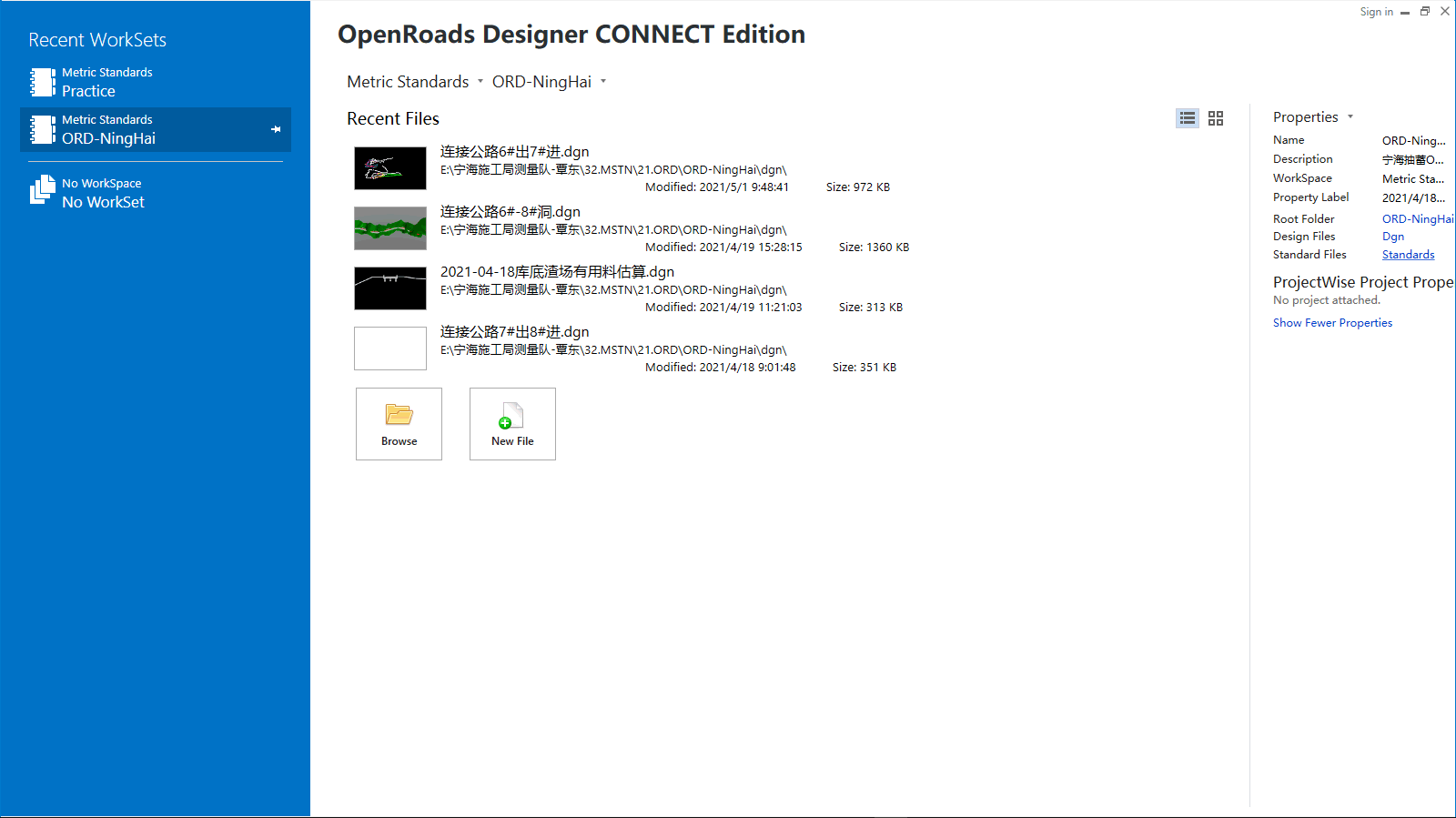Image resolution: width=1456 pixels, height=818 pixels.
Task: Open thumbnail of 连接公路6#-8#洞.dgn
Action: (390, 228)
